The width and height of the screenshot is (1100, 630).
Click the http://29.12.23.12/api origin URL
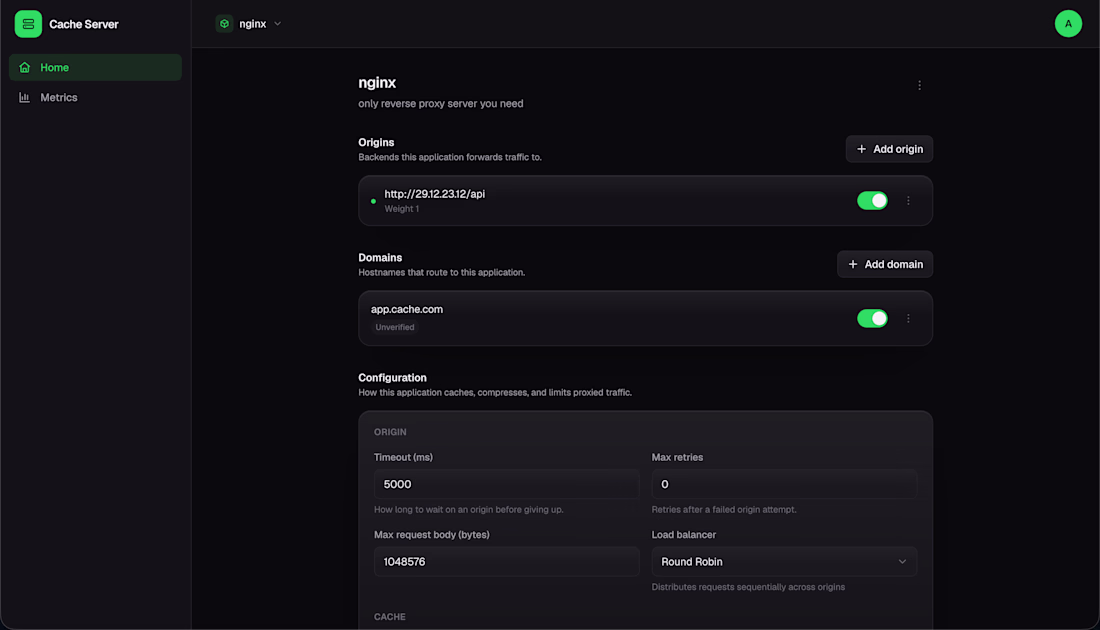click(x=434, y=194)
